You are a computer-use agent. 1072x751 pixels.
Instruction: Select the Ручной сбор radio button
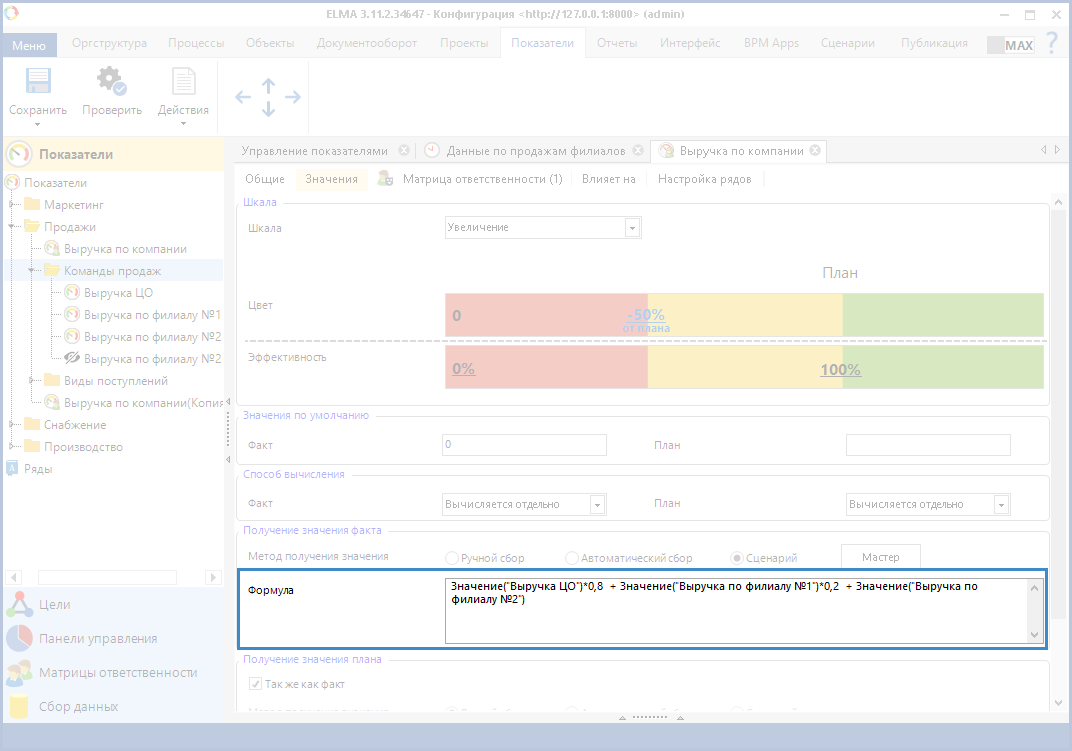pos(452,558)
